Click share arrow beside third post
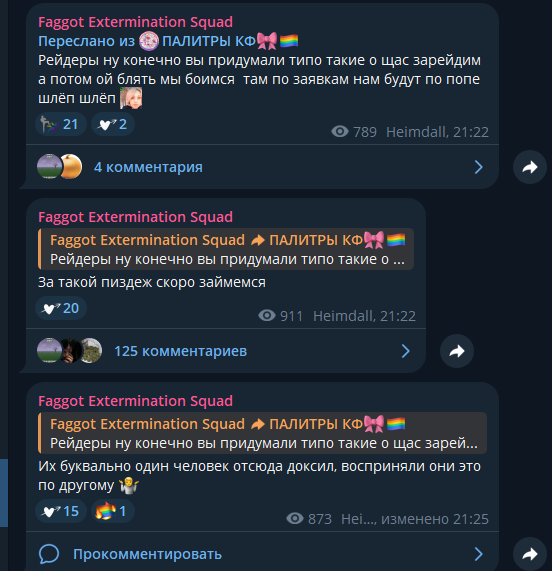 530,554
